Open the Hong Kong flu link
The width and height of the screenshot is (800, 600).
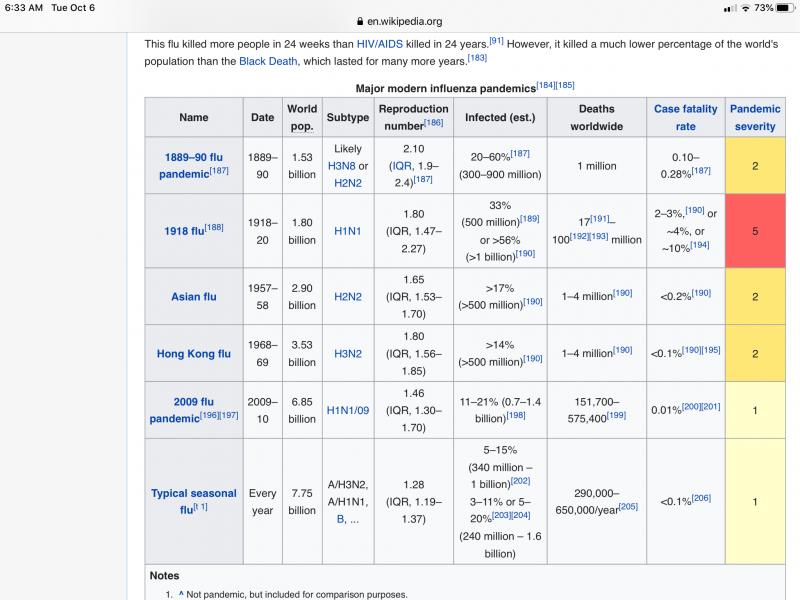point(193,354)
